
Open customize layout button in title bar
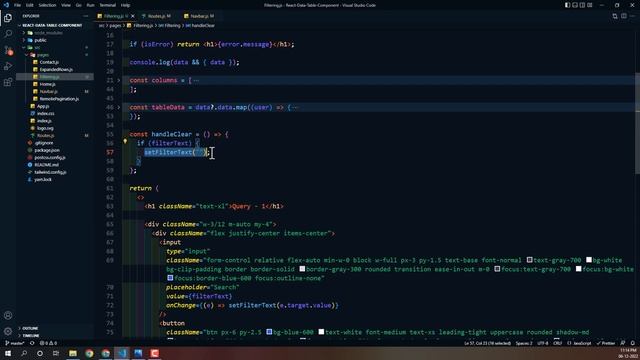pyautogui.click(x=589, y=5)
